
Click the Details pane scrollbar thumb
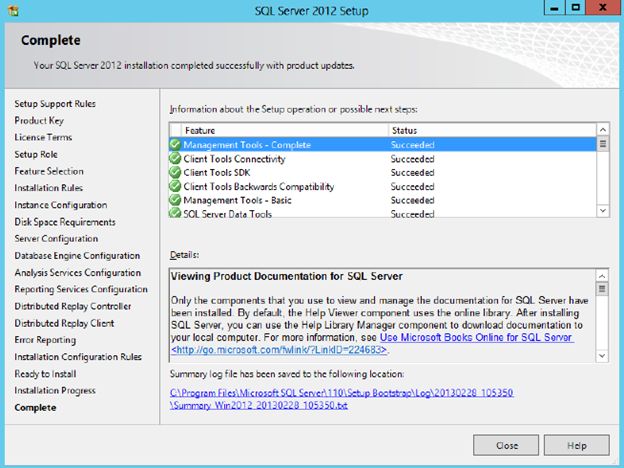pyautogui.click(x=602, y=289)
